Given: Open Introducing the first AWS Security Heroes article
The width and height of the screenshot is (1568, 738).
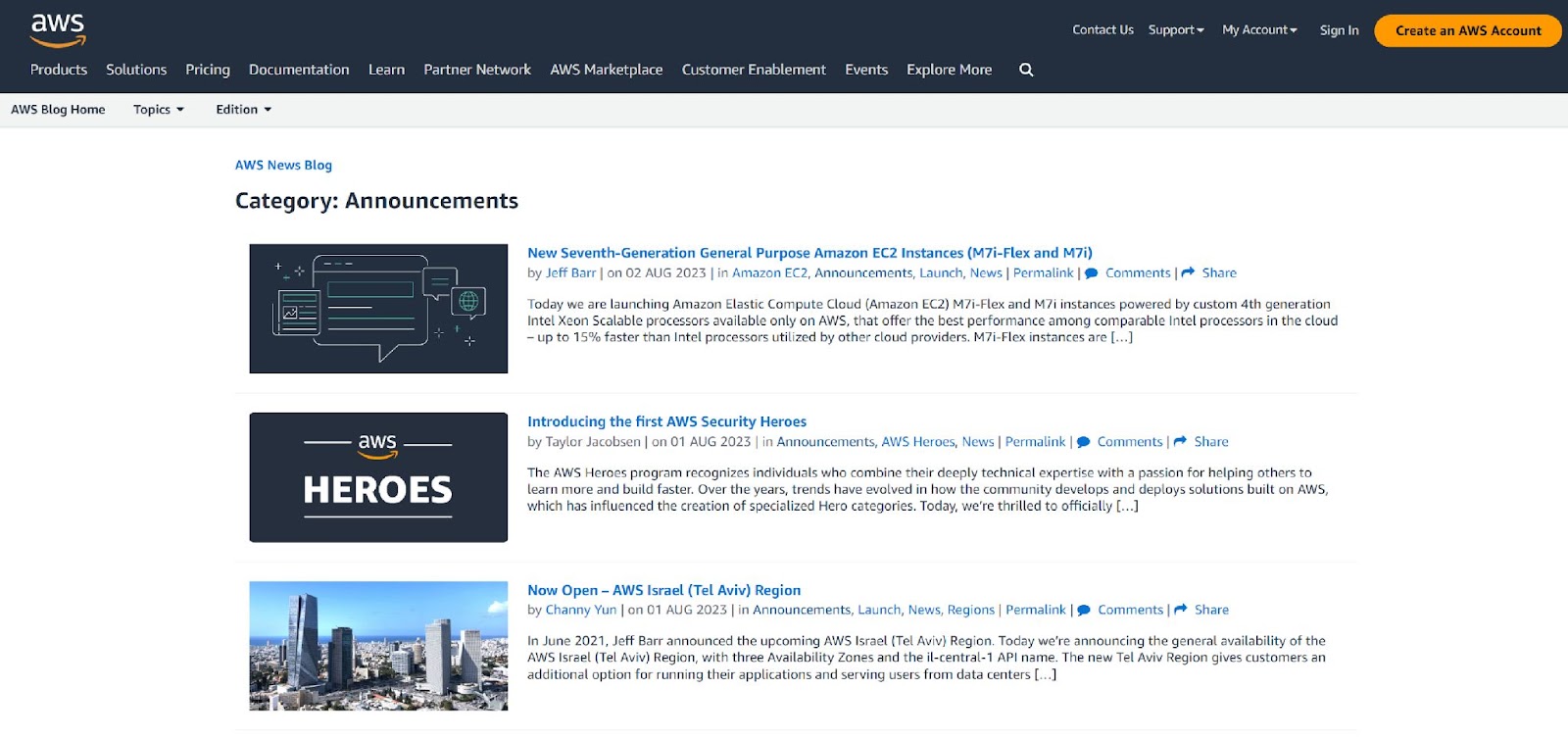Looking at the screenshot, I should (666, 421).
